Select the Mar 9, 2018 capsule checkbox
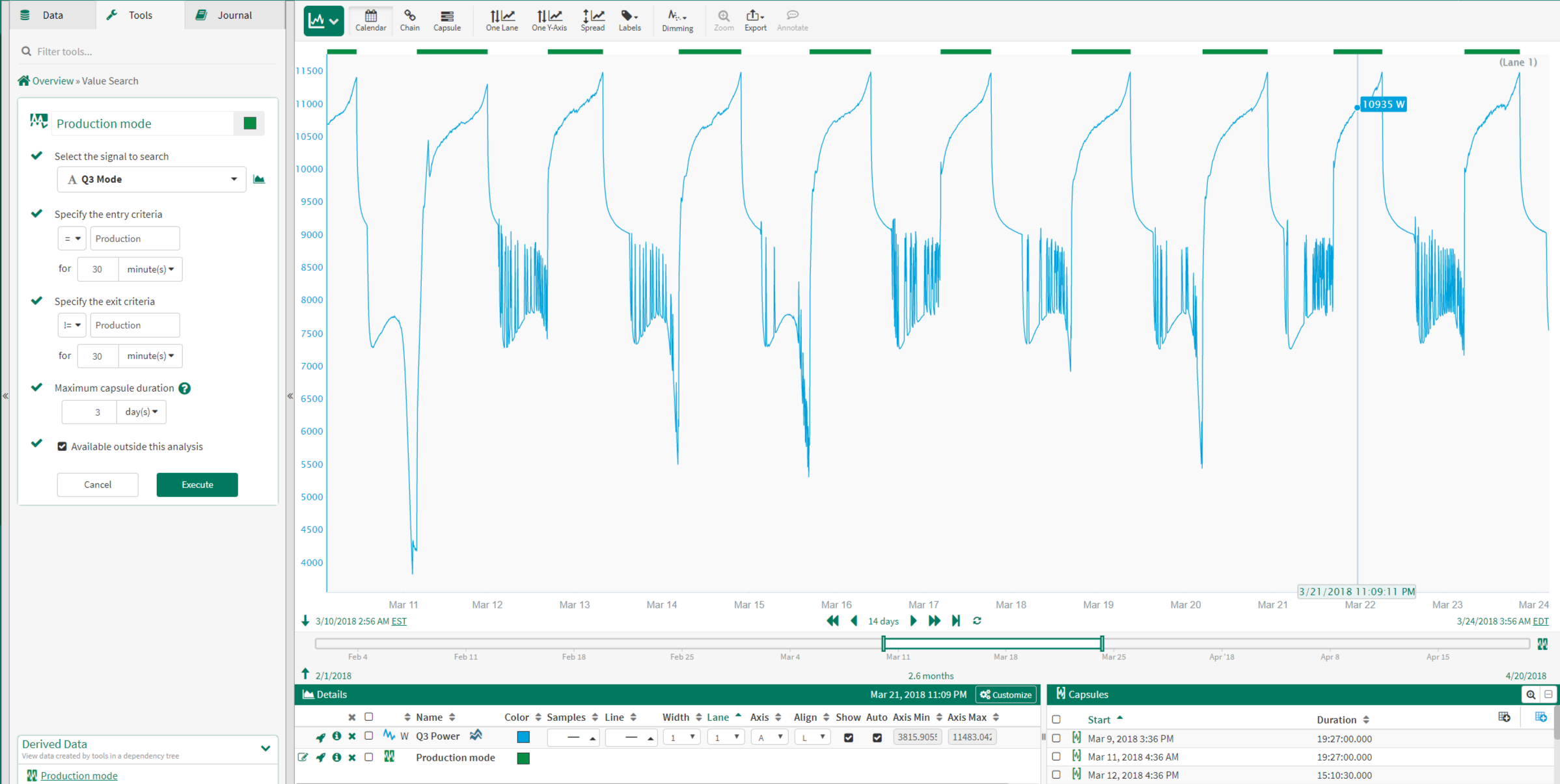 (x=1056, y=738)
